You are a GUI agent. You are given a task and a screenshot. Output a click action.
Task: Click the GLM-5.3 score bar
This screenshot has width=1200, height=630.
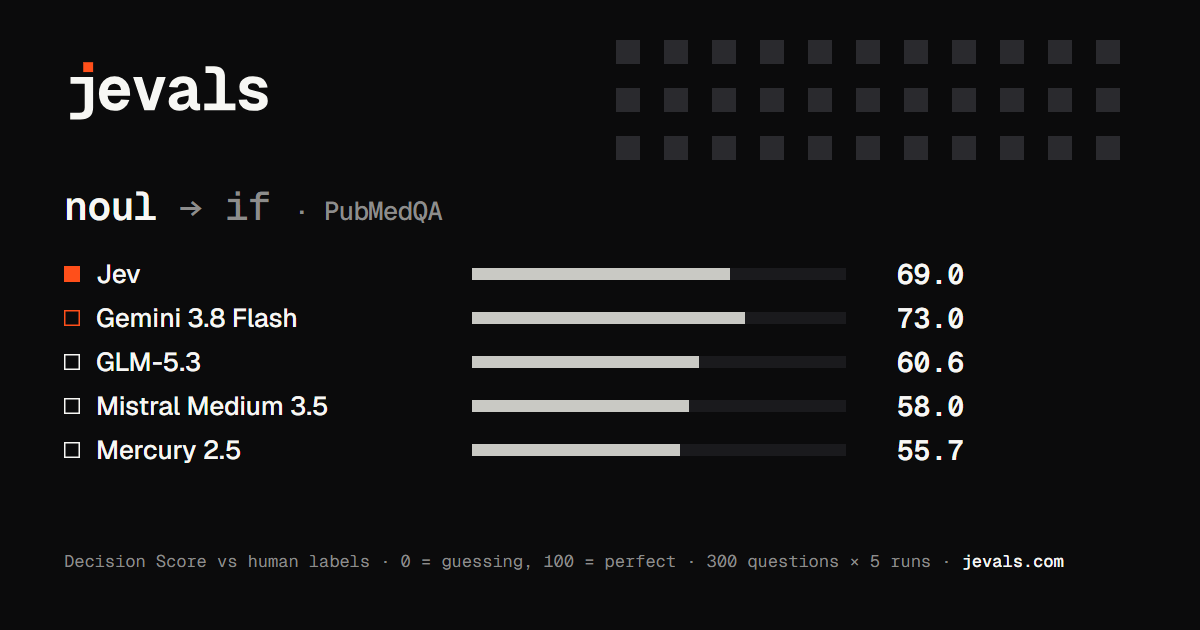click(659, 362)
